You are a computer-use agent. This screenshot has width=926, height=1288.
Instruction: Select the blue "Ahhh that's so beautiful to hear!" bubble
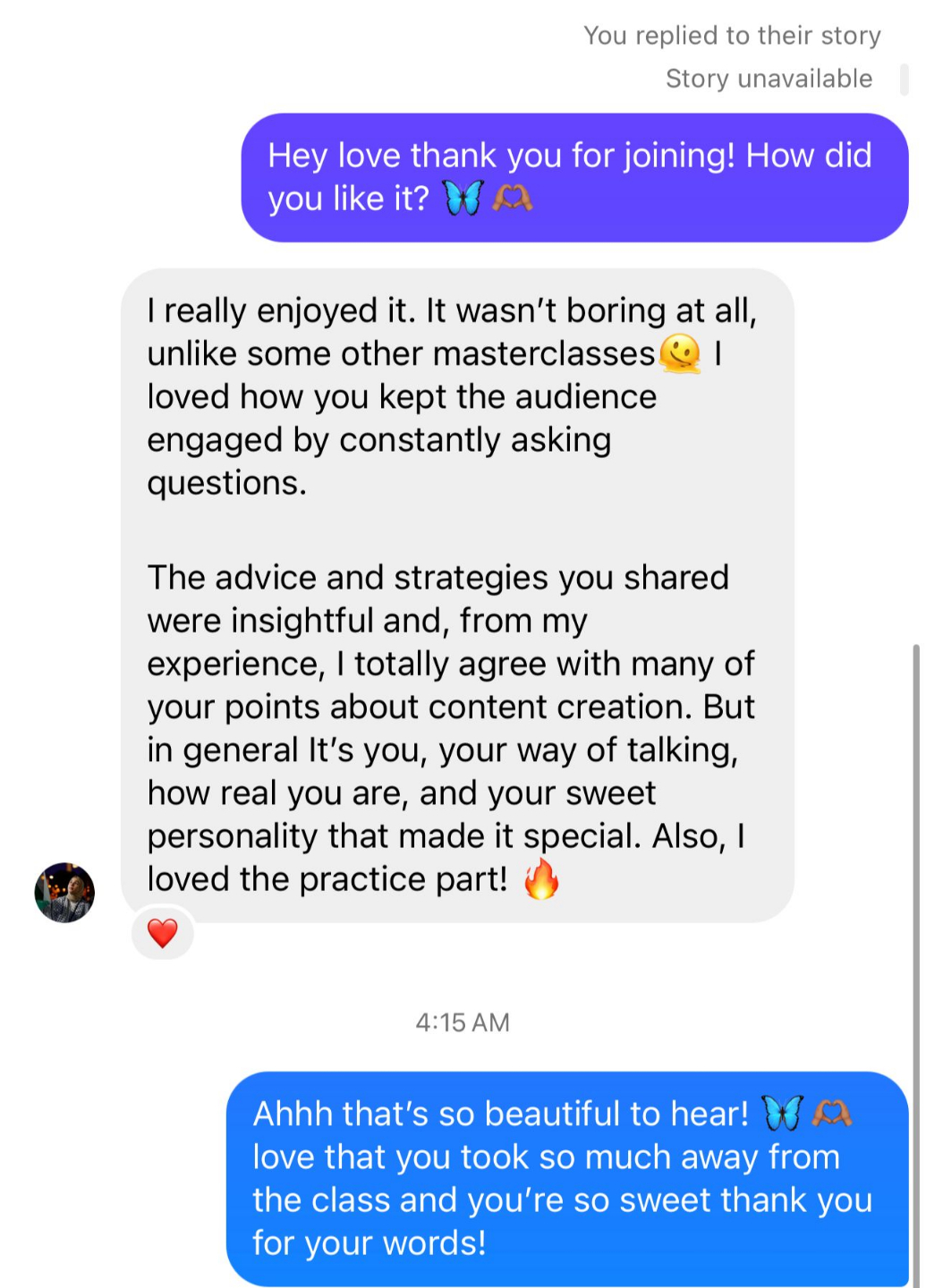coord(567,1179)
